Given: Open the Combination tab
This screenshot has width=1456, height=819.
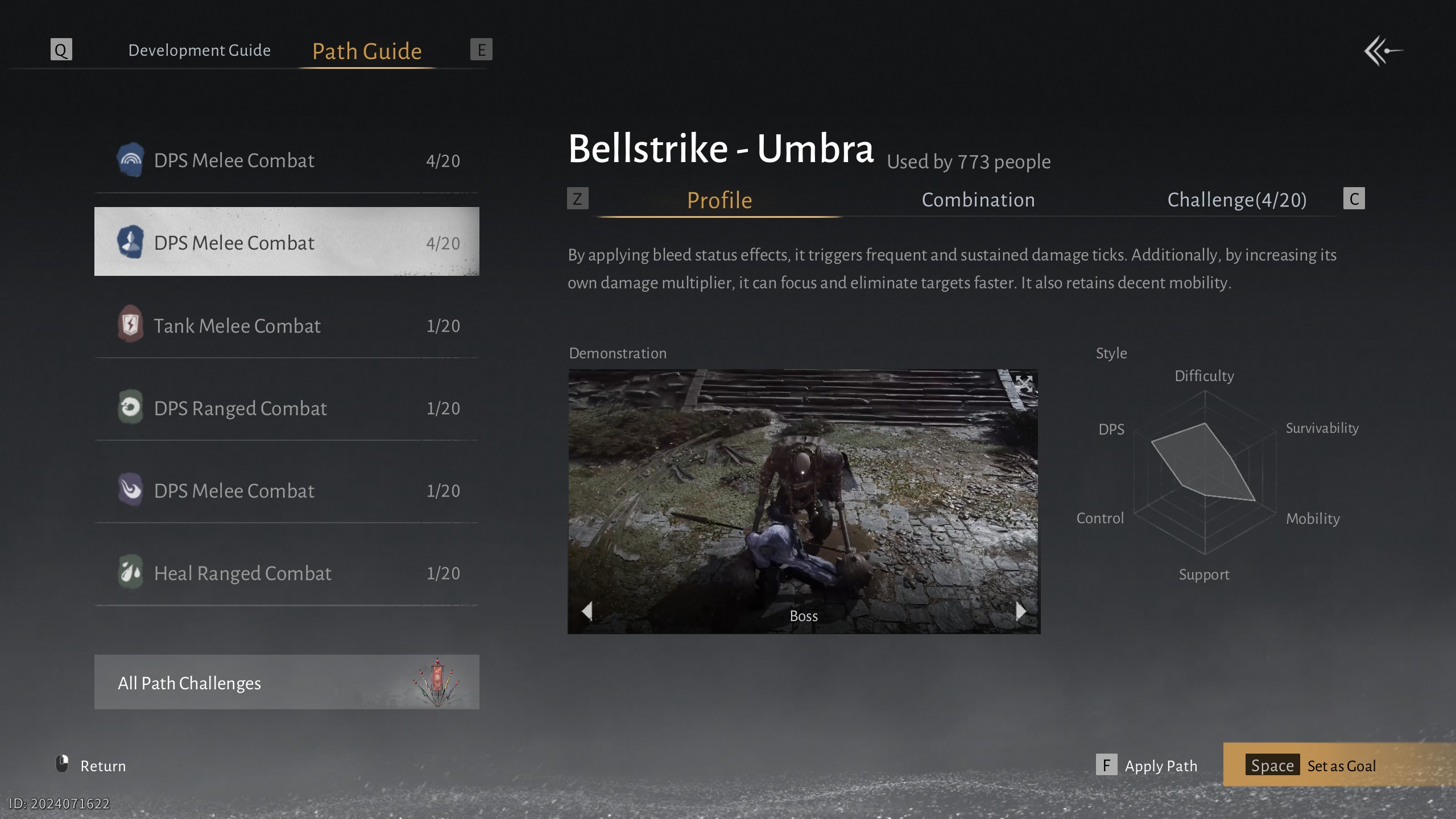Looking at the screenshot, I should tap(978, 200).
